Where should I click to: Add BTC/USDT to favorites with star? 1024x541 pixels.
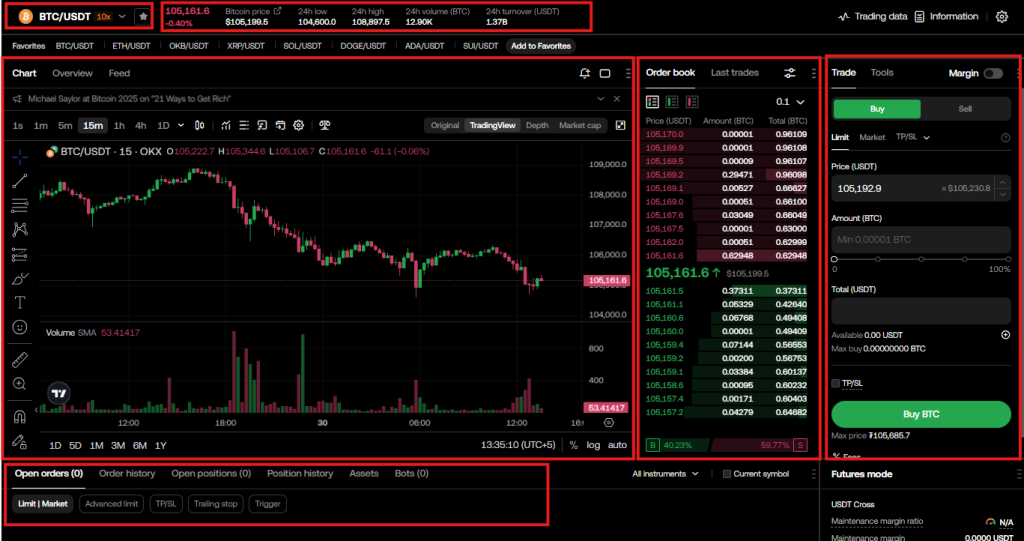pos(143,16)
